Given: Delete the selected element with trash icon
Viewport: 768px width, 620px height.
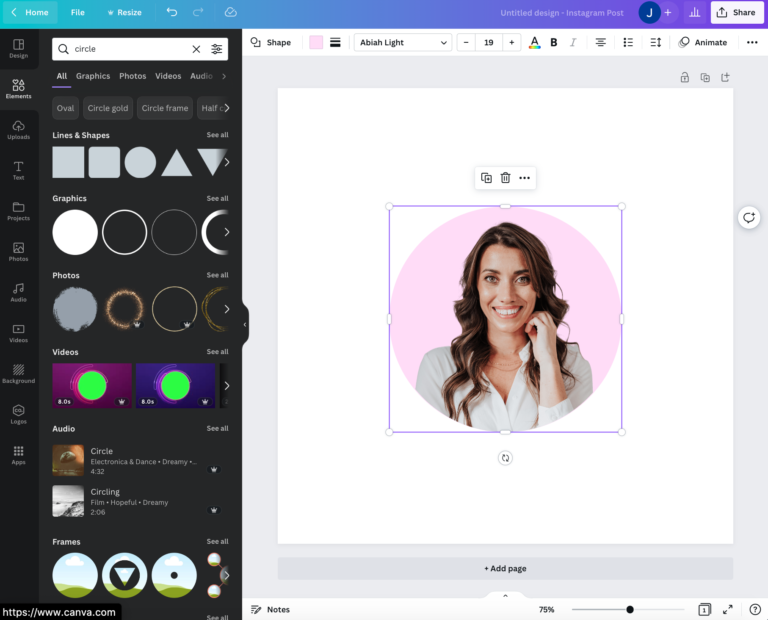Looking at the screenshot, I should coord(505,178).
